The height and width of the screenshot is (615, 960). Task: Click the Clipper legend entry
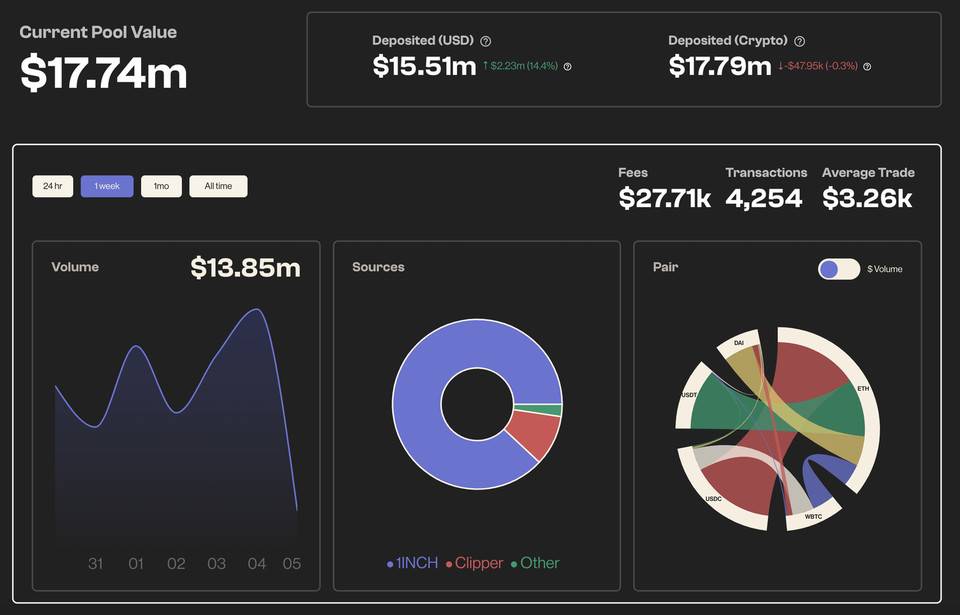tap(474, 563)
